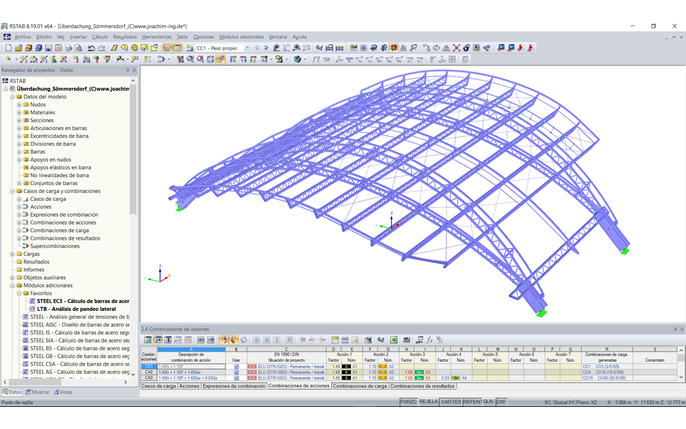
Task: Click the first red pin icon in the top toolbar
Action: (521, 48)
